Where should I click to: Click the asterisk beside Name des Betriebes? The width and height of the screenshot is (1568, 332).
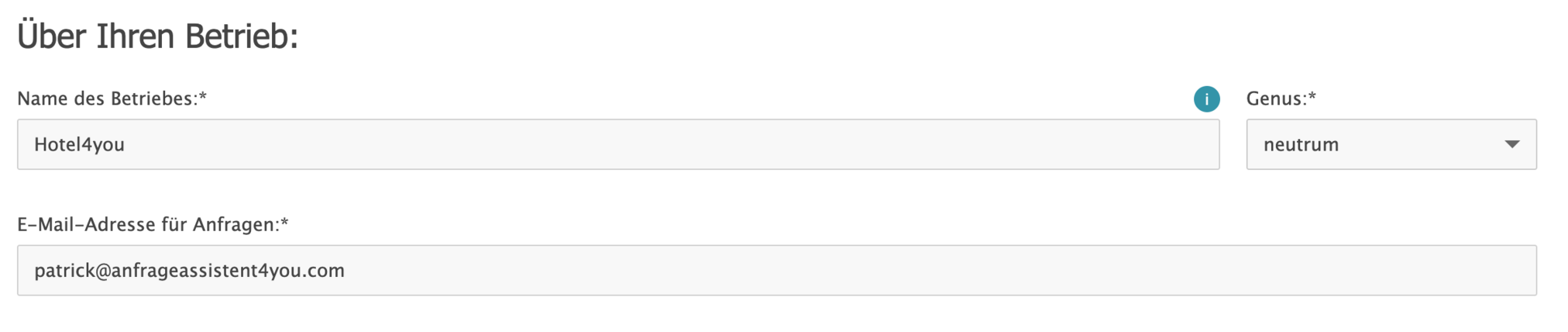pos(203,97)
